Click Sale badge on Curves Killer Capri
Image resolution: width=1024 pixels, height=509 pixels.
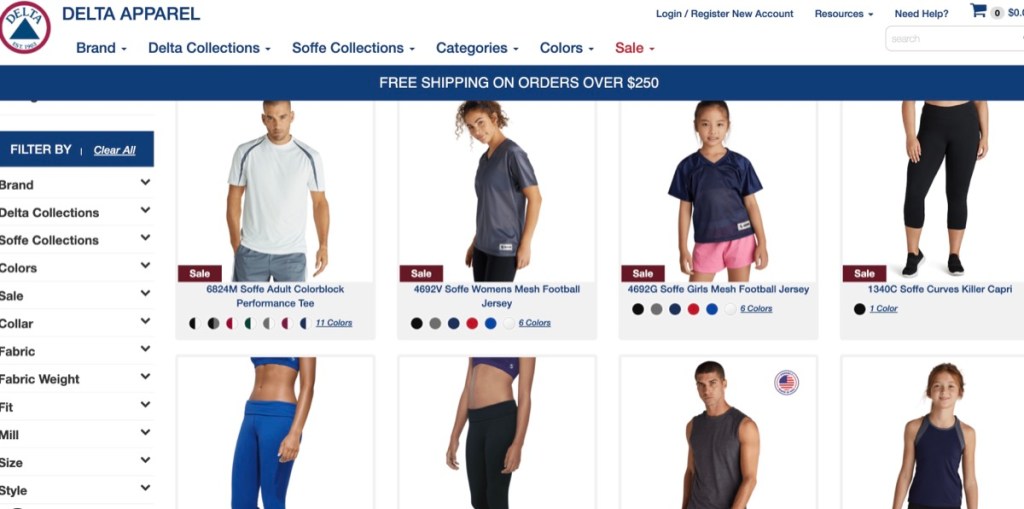[x=864, y=273]
